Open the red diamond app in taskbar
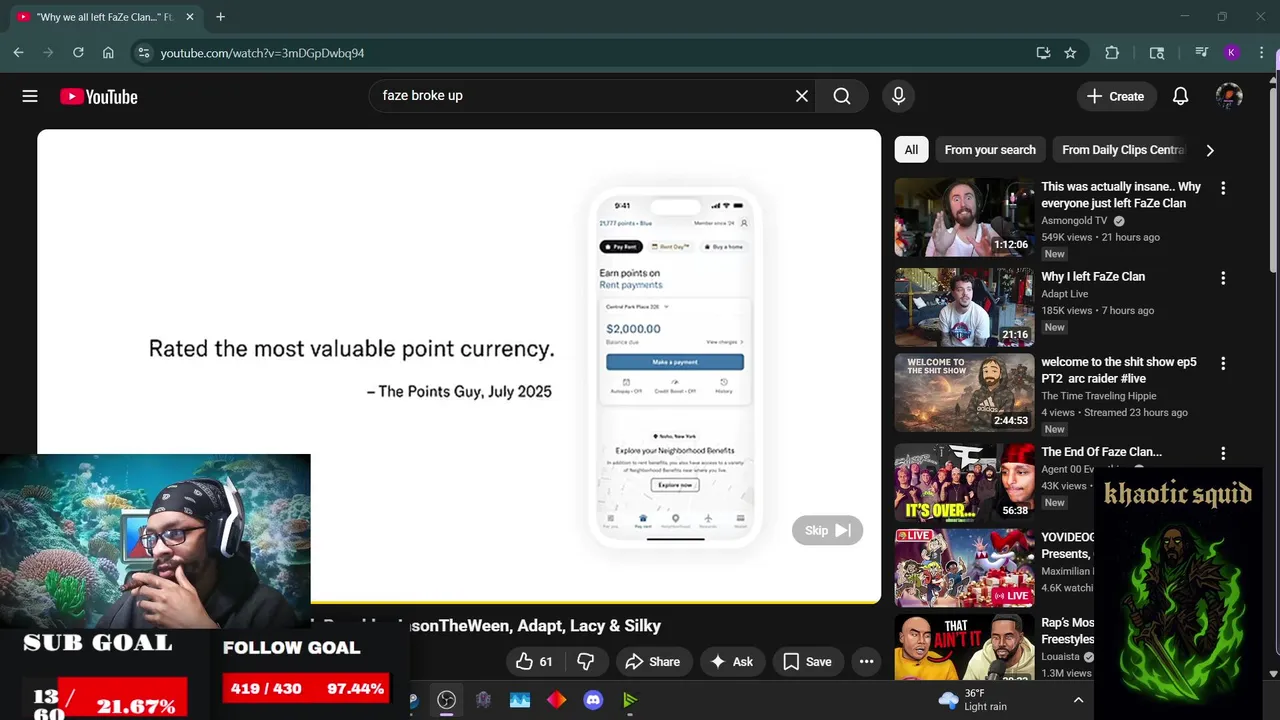Image resolution: width=1280 pixels, height=720 pixels. (x=557, y=700)
